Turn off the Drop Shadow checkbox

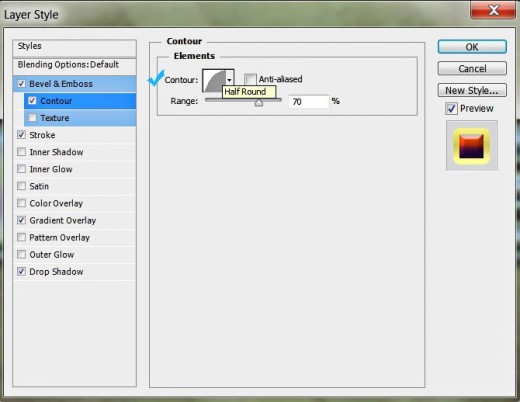[x=21, y=271]
